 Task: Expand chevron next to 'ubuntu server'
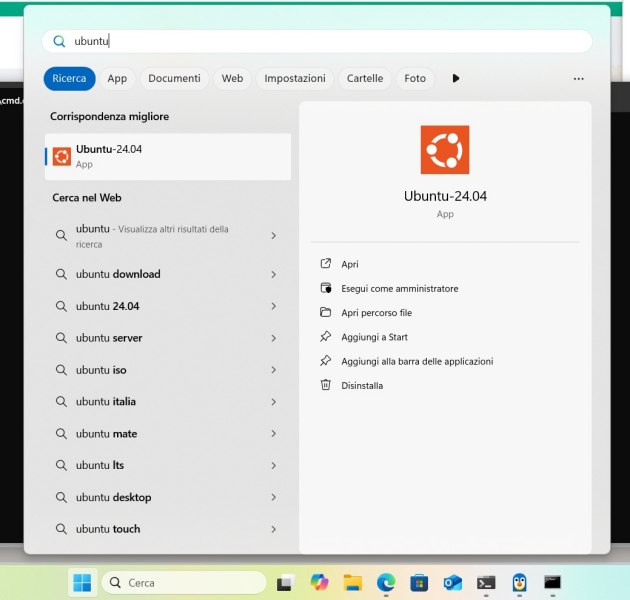tap(274, 338)
